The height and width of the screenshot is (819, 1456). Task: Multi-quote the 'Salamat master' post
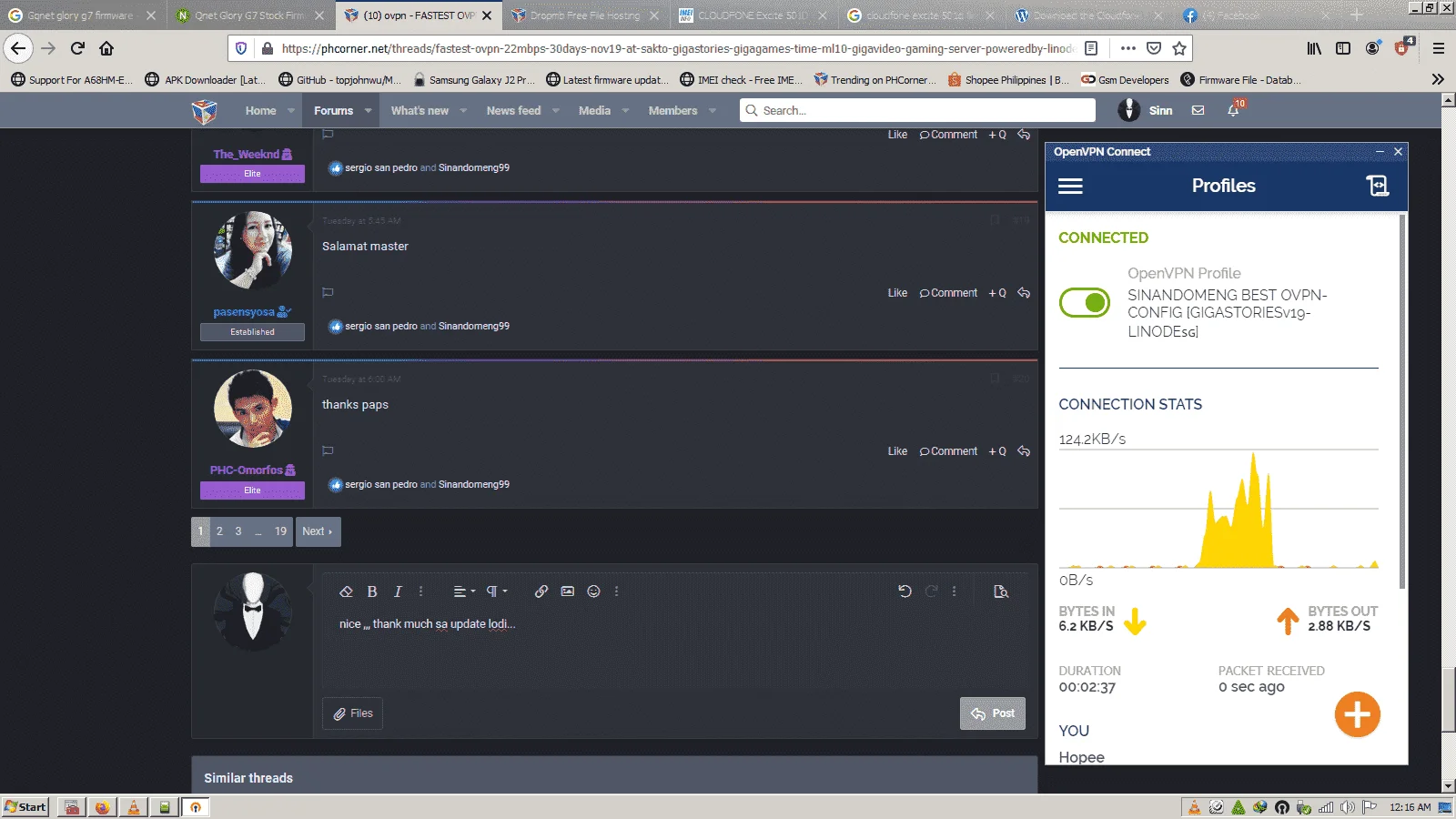997,293
